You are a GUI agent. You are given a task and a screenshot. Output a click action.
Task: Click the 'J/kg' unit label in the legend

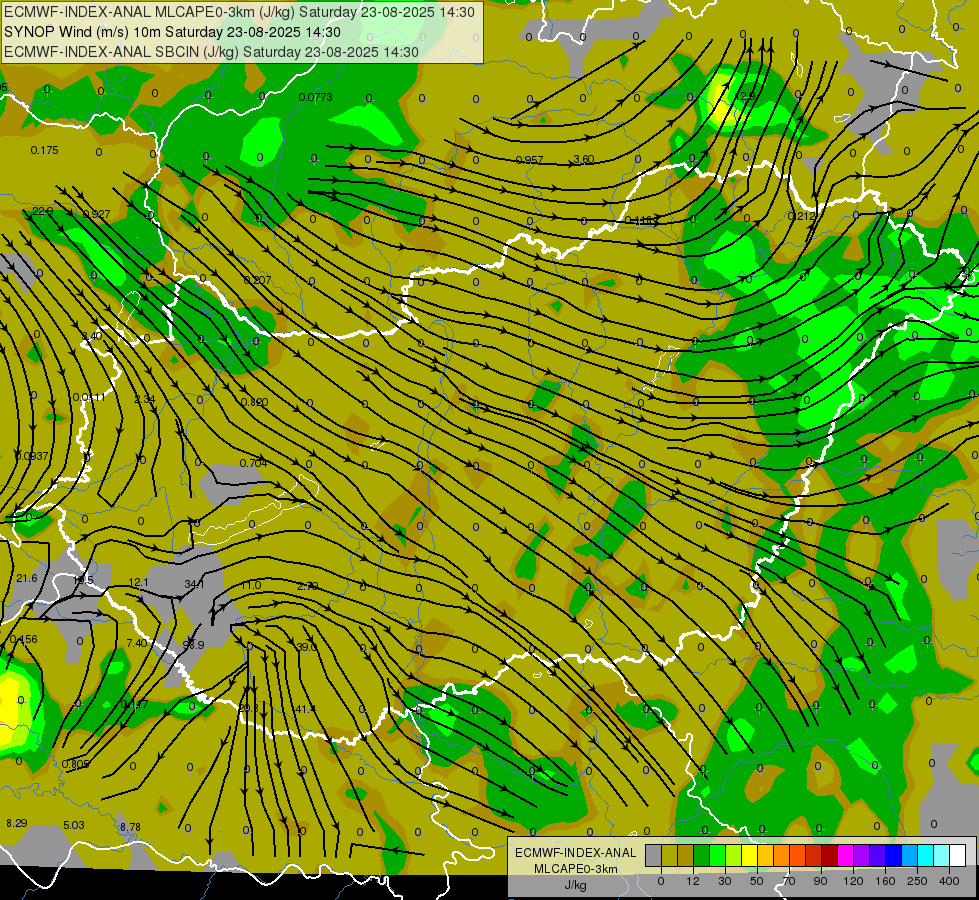[576, 885]
